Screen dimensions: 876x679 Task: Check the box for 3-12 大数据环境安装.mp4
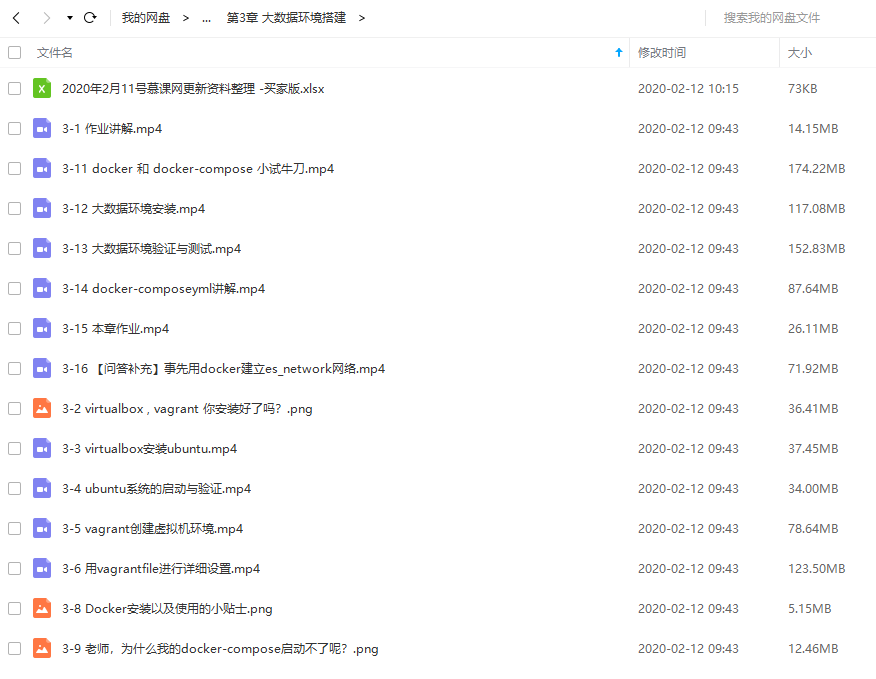[15, 208]
